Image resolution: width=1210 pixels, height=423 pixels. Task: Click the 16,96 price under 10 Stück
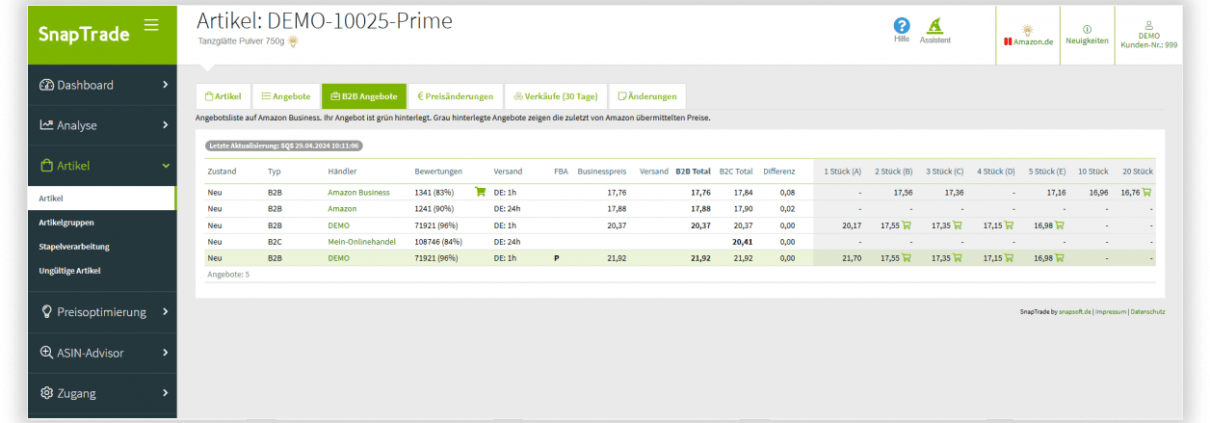[1097, 192]
